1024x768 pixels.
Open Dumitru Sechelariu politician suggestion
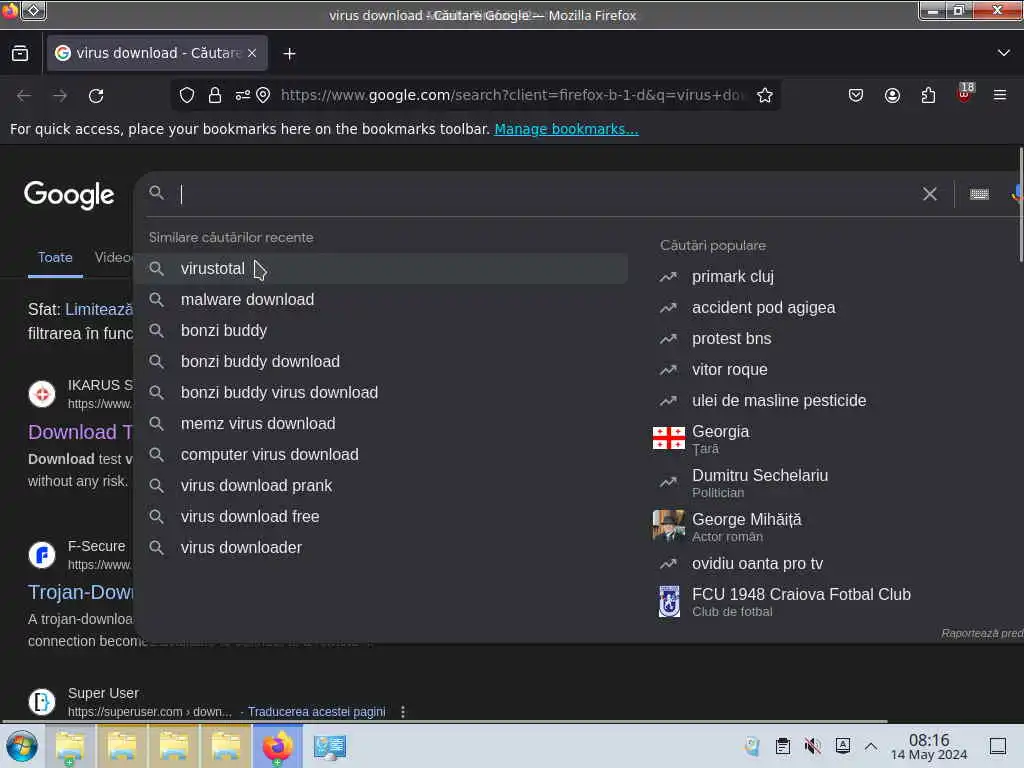pyautogui.click(x=760, y=483)
